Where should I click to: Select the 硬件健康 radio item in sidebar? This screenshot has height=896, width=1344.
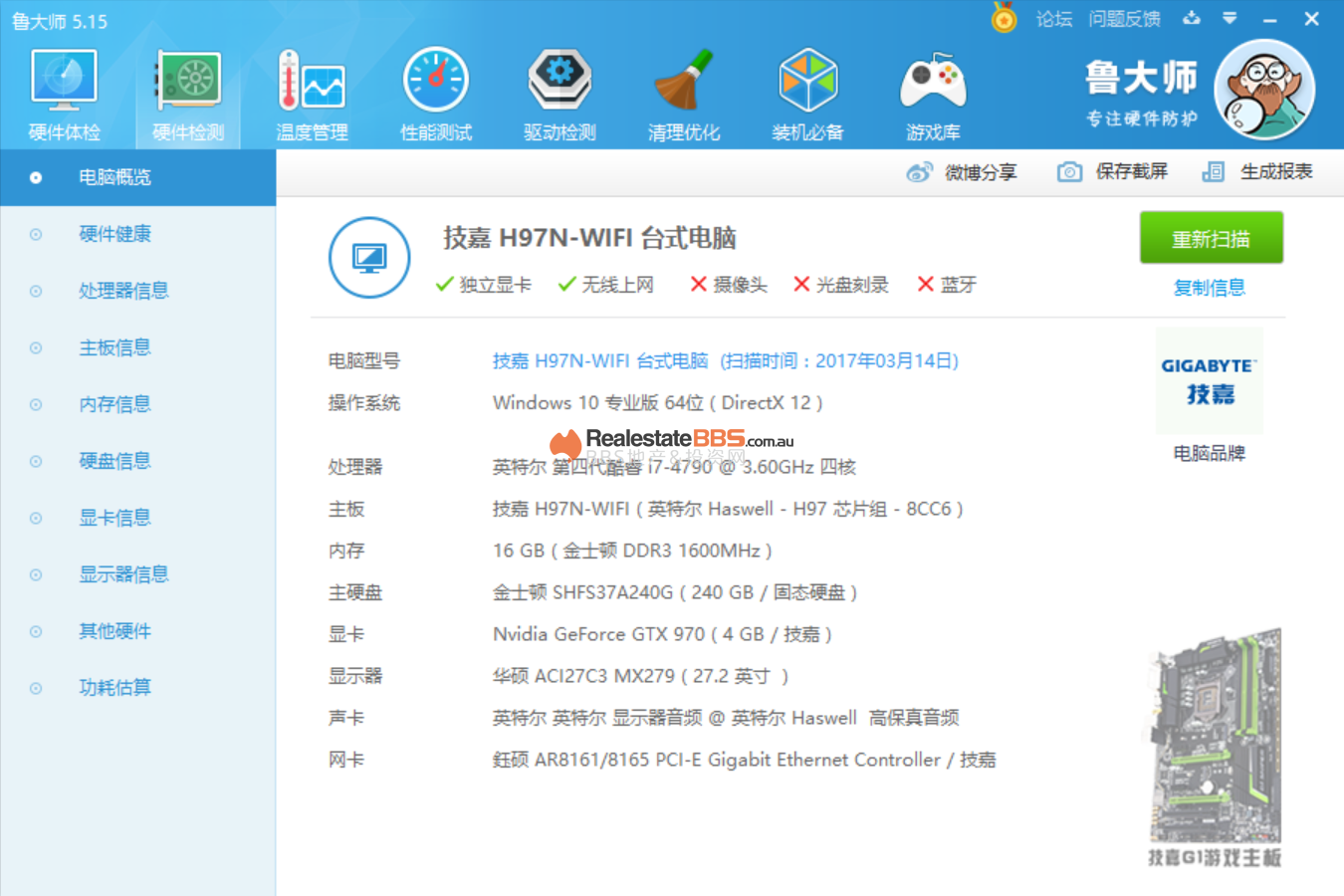point(114,234)
